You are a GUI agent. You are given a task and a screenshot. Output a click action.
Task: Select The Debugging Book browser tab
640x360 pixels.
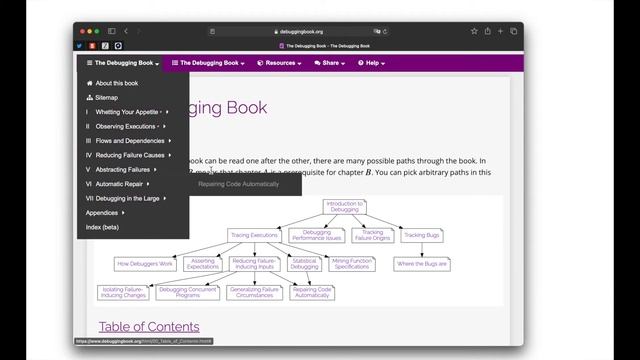pyautogui.click(x=325, y=46)
